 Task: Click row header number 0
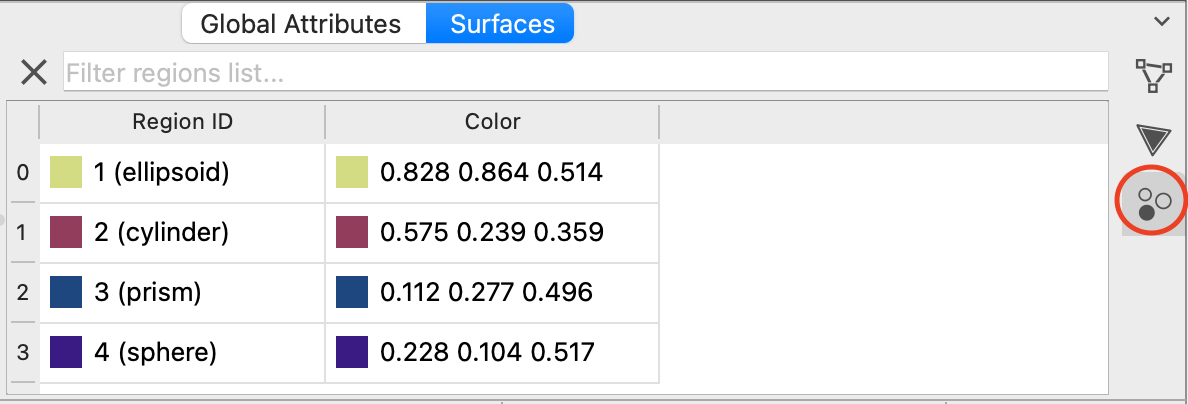(23, 173)
